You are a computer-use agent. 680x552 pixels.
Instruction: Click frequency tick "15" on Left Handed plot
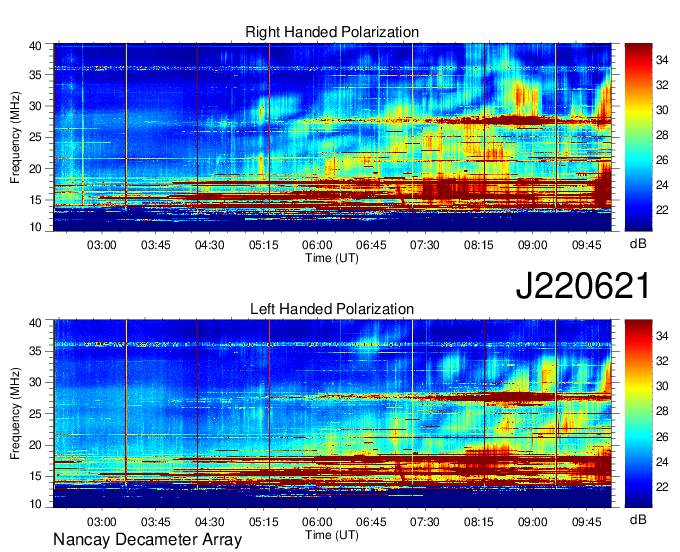(36, 477)
